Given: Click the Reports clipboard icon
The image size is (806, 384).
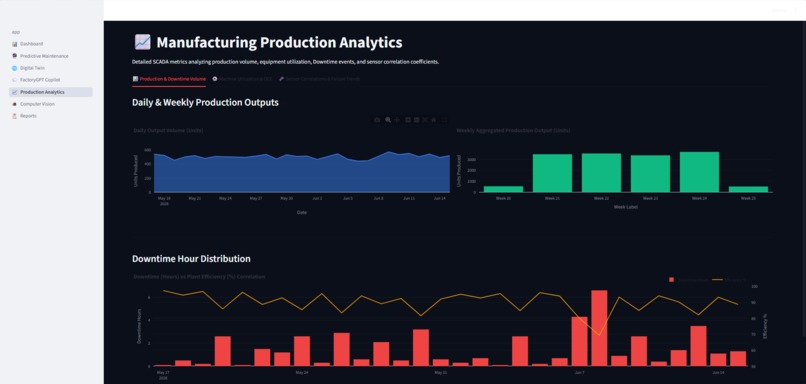Looking at the screenshot, I should pyautogui.click(x=14, y=116).
